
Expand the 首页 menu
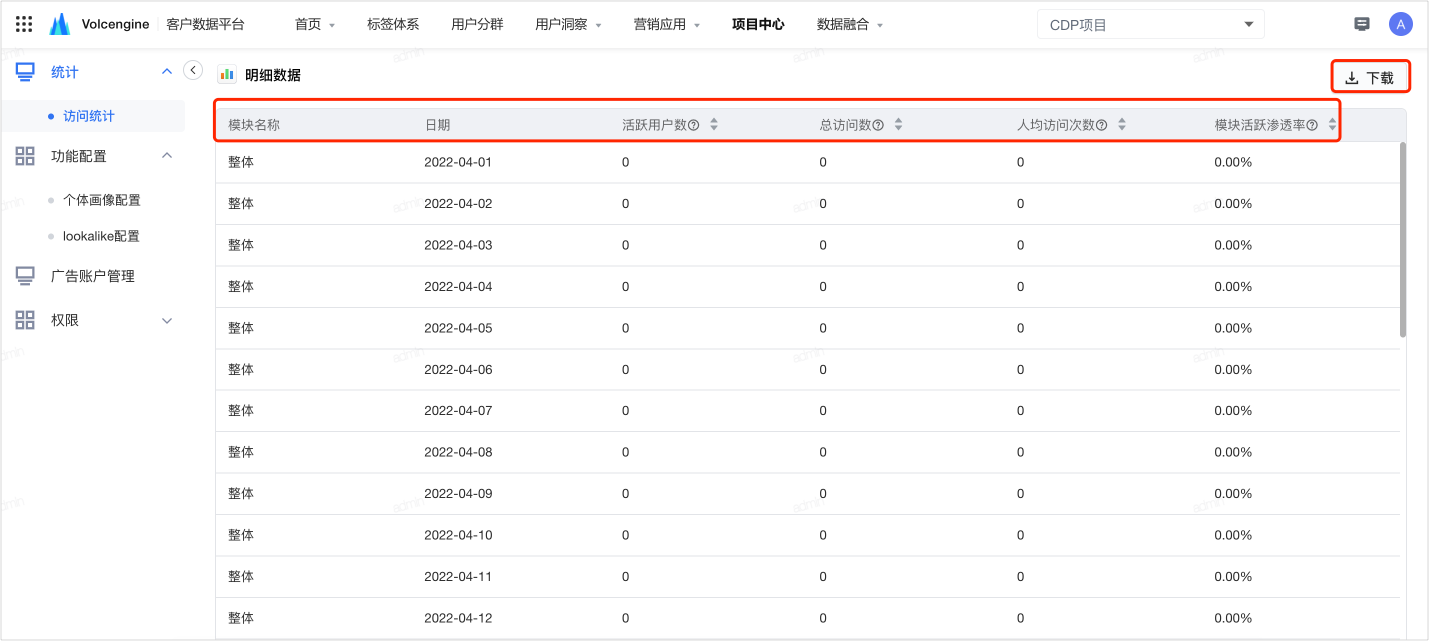click(315, 24)
